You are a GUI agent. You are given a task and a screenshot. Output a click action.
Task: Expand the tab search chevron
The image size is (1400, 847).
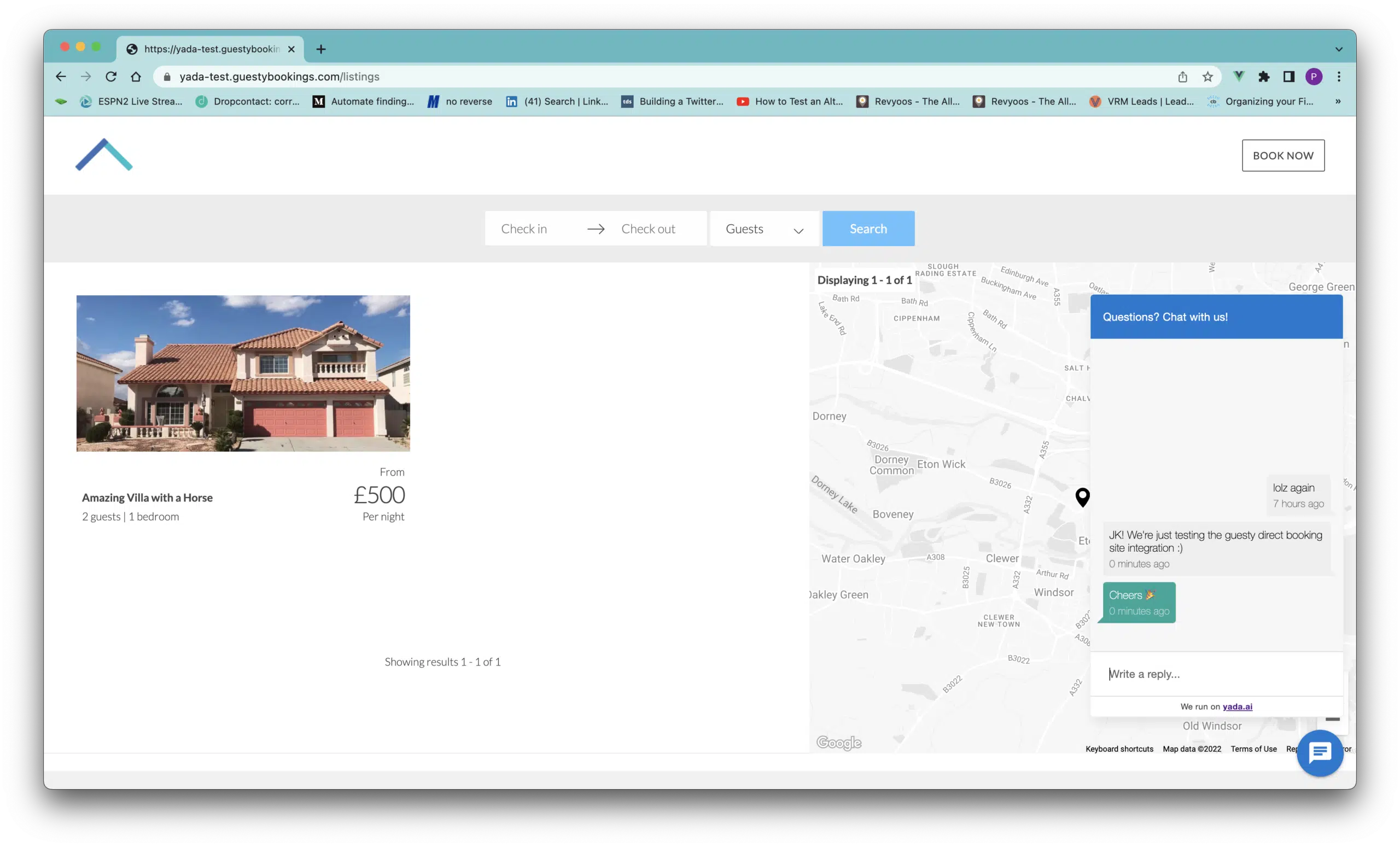[1339, 49]
